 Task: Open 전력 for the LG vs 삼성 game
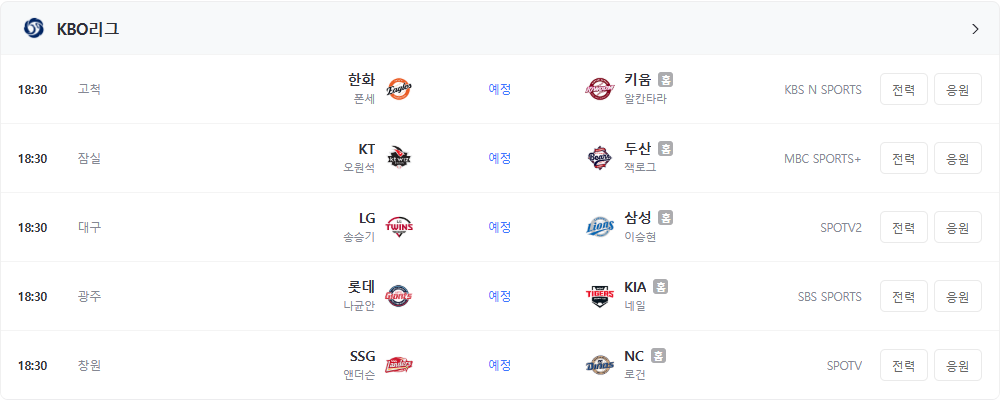pos(904,227)
